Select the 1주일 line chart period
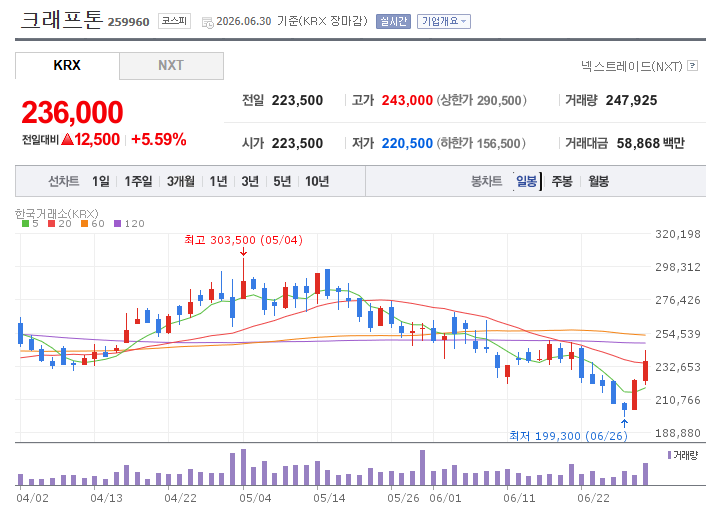The width and height of the screenshot is (706, 512). click(x=138, y=181)
